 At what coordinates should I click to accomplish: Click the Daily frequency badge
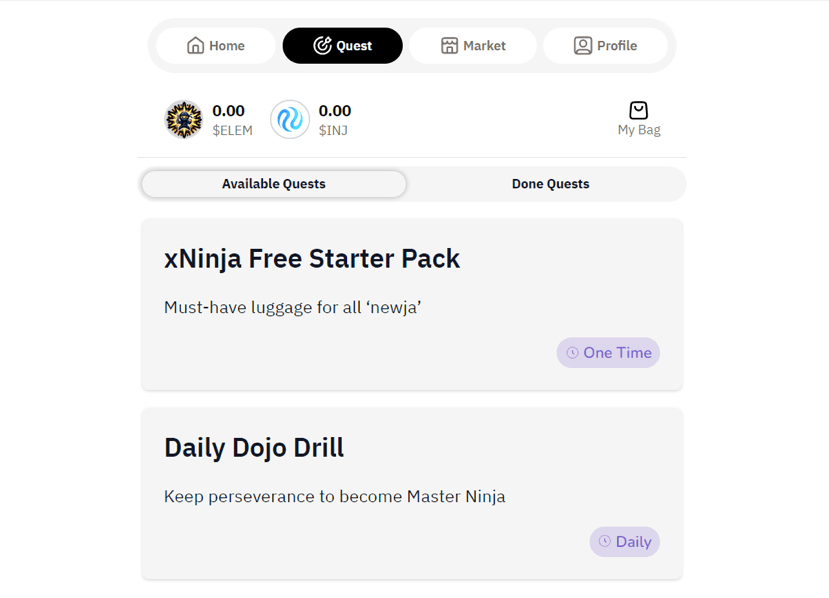pyautogui.click(x=625, y=542)
